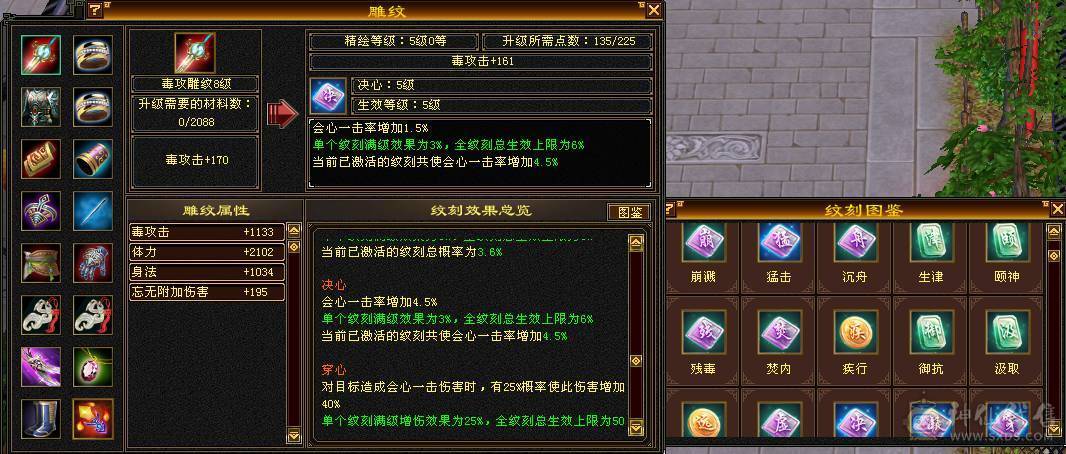1066x454 pixels.
Task: Select the boots equipment slot
Action: tap(40, 419)
